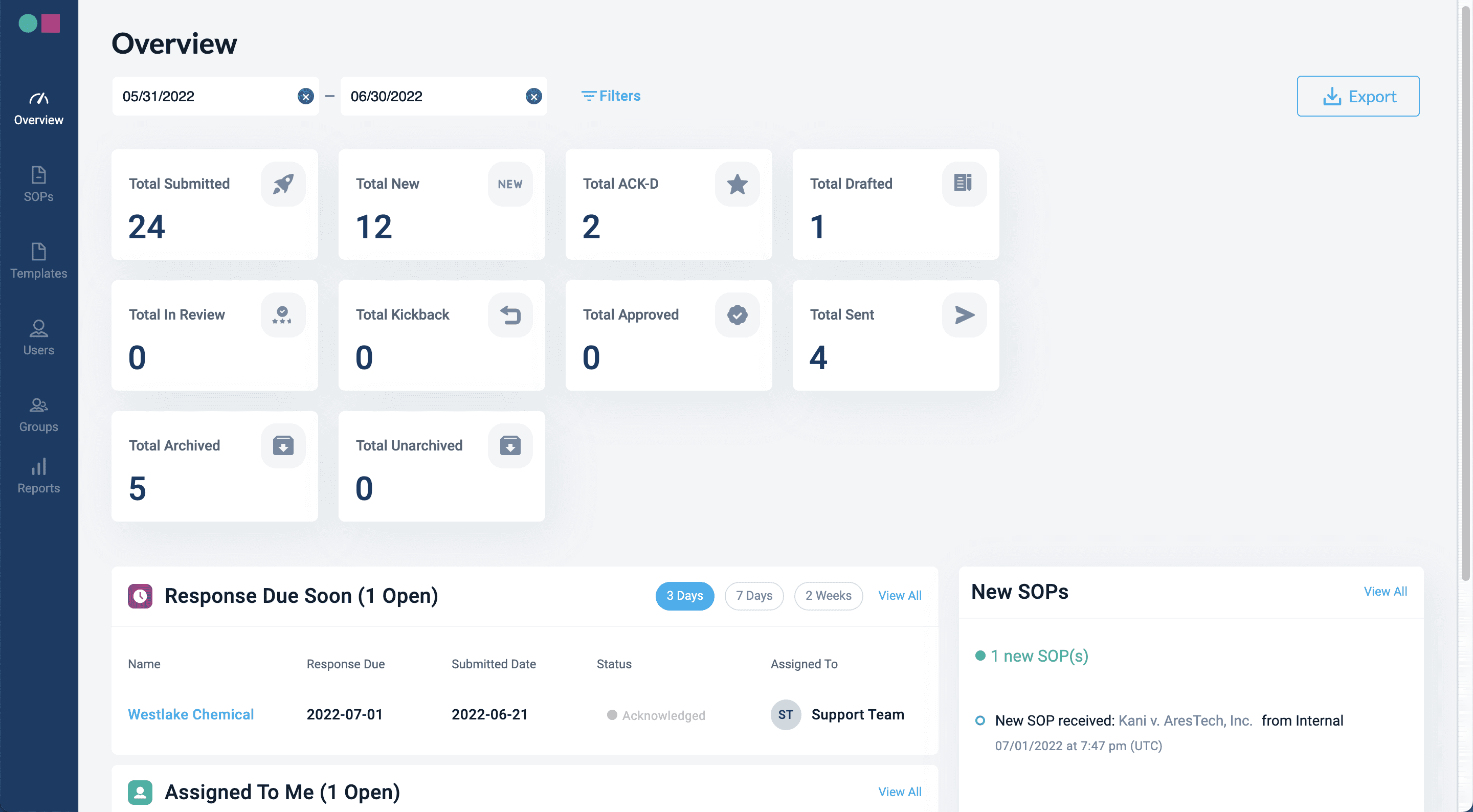Click the paper plane icon on Total Sent
1473x812 pixels.
click(964, 314)
